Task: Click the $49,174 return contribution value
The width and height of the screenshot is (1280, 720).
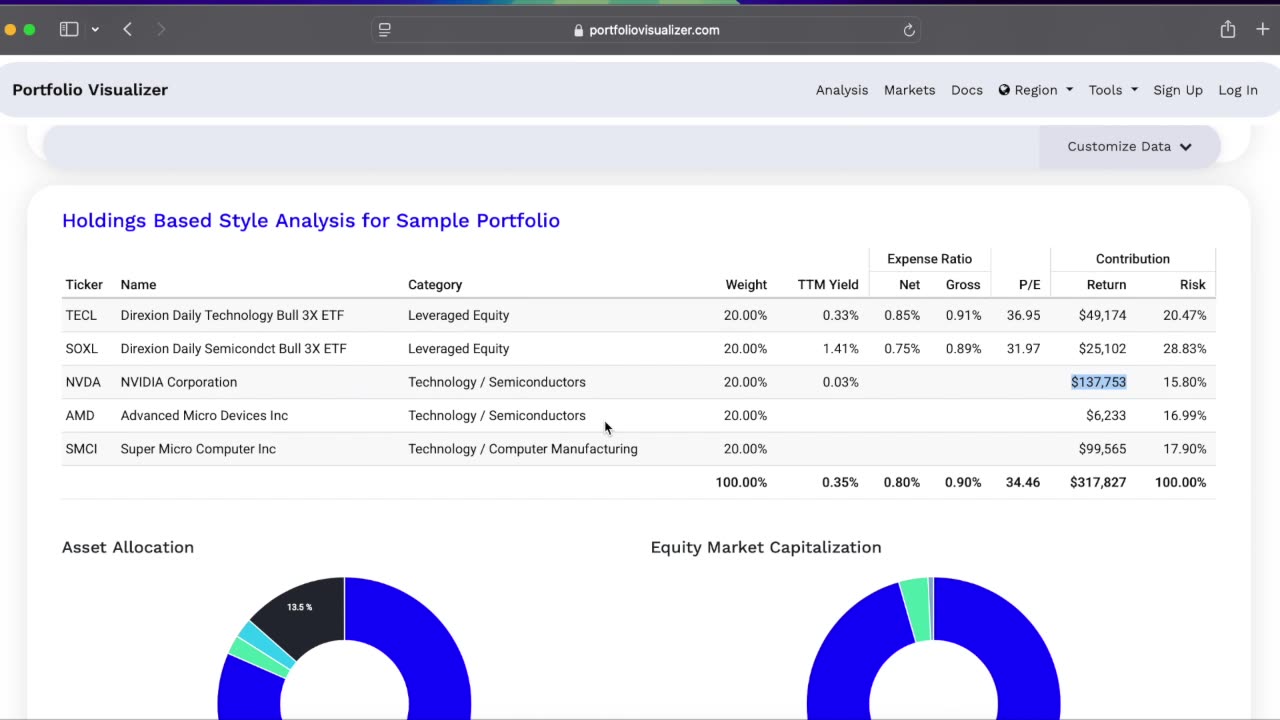Action: click(1102, 315)
